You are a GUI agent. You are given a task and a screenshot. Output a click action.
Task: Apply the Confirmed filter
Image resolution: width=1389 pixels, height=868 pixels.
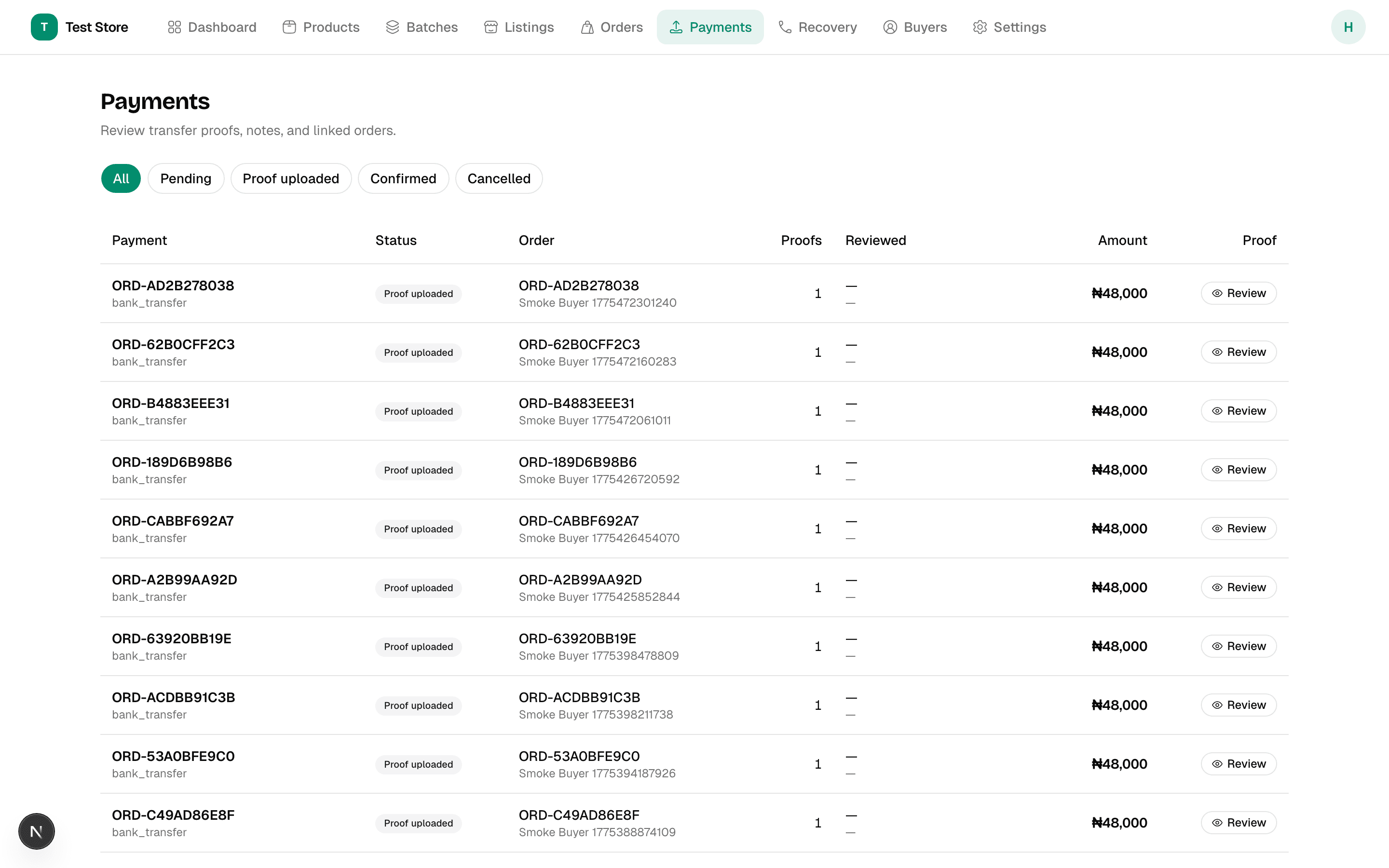tap(404, 178)
